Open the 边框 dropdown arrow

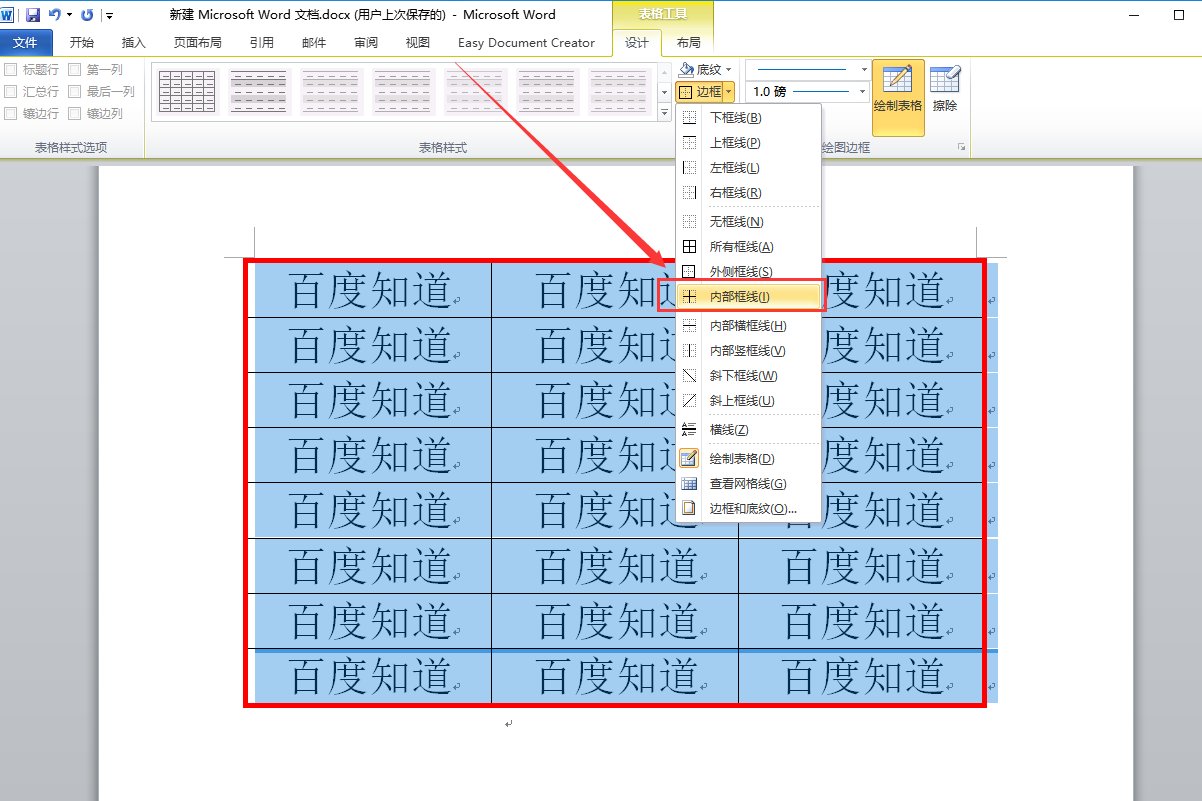(727, 91)
